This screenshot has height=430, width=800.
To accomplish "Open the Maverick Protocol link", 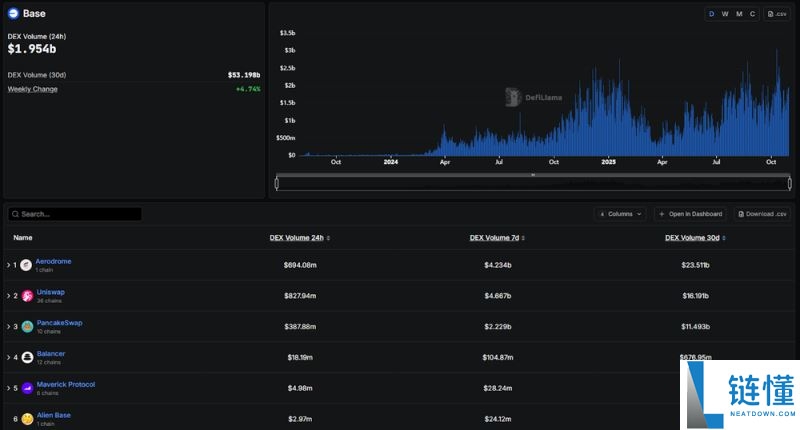I will coord(66,385).
